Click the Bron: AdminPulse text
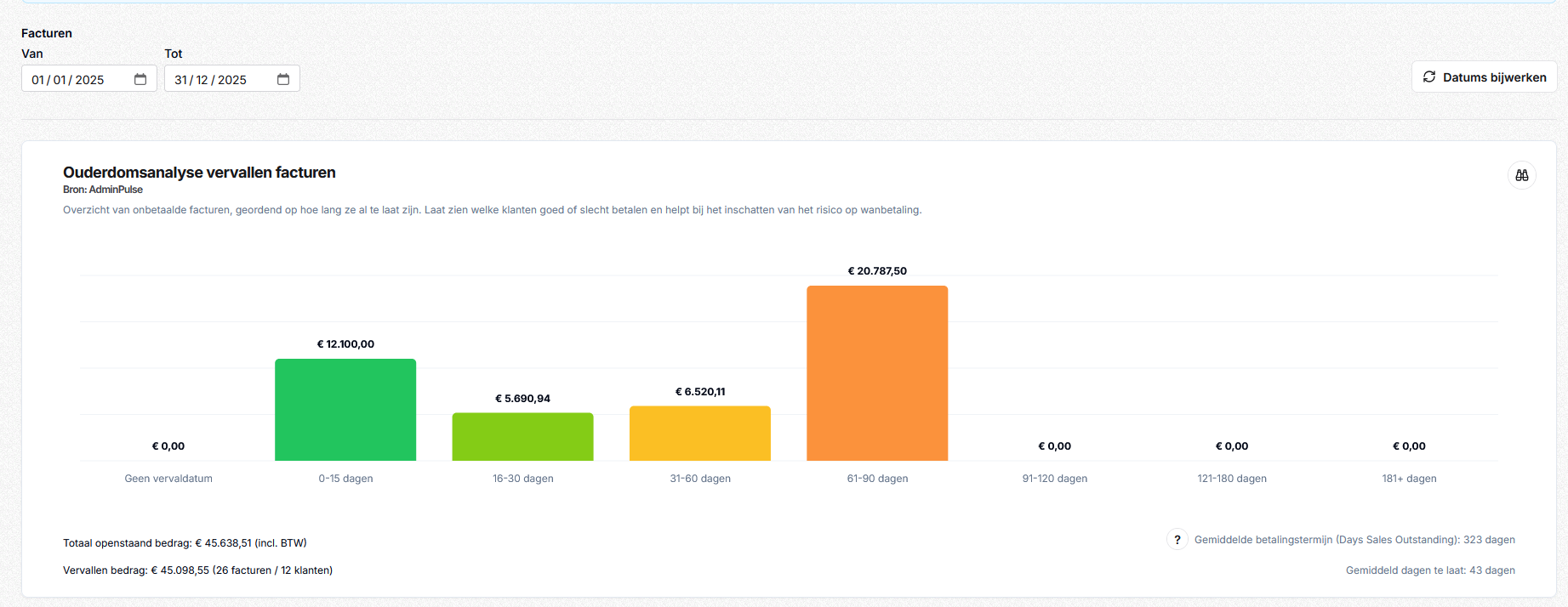1568x607 pixels. click(103, 190)
